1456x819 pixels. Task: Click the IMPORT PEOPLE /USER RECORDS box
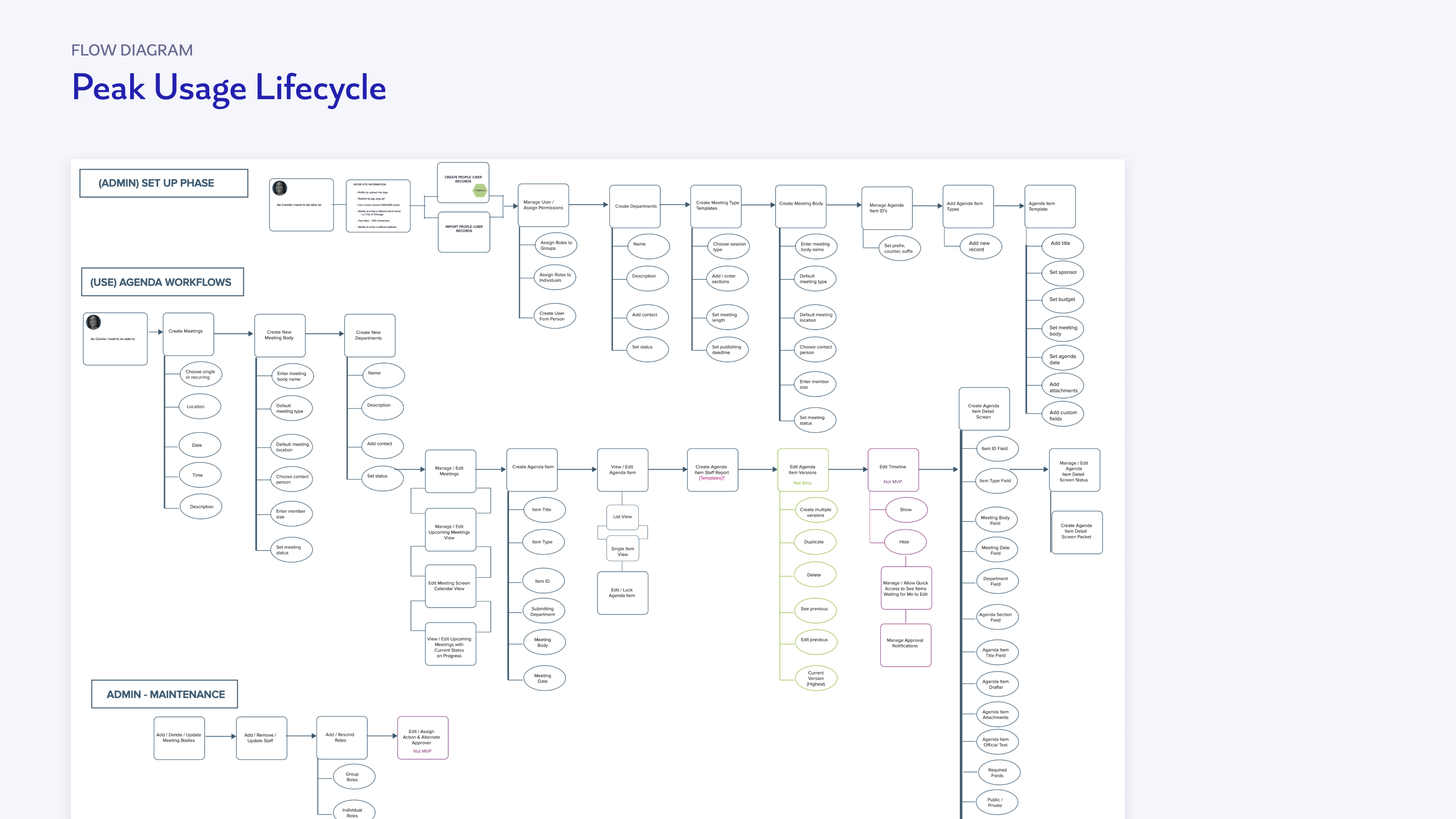464,232
